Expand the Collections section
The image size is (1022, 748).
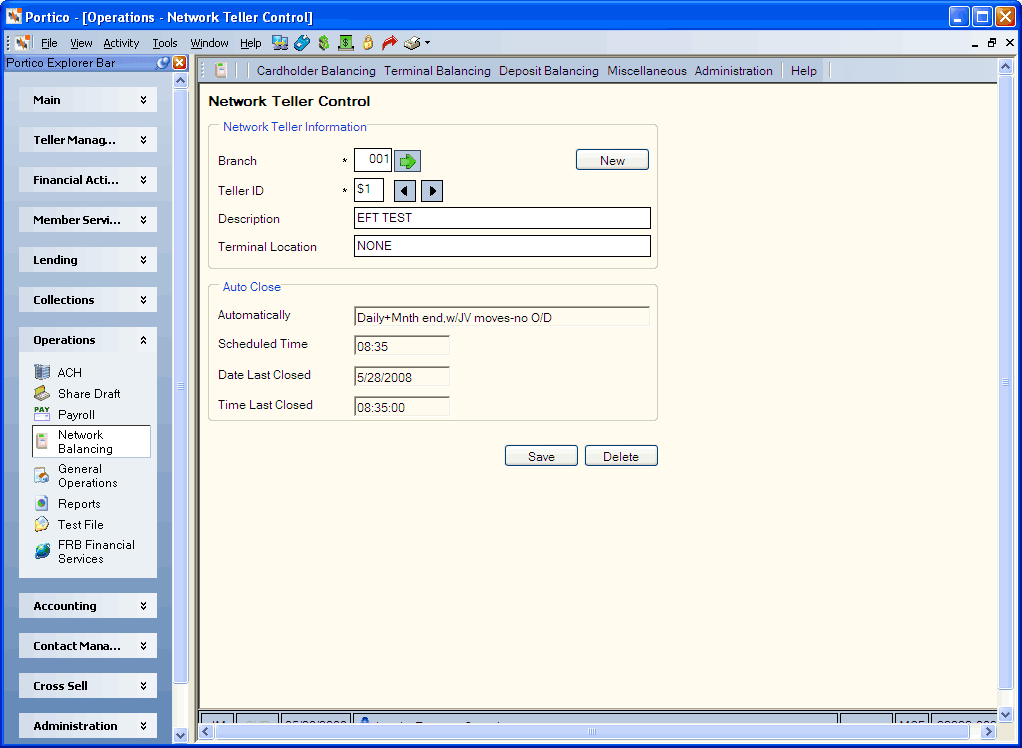pos(88,300)
